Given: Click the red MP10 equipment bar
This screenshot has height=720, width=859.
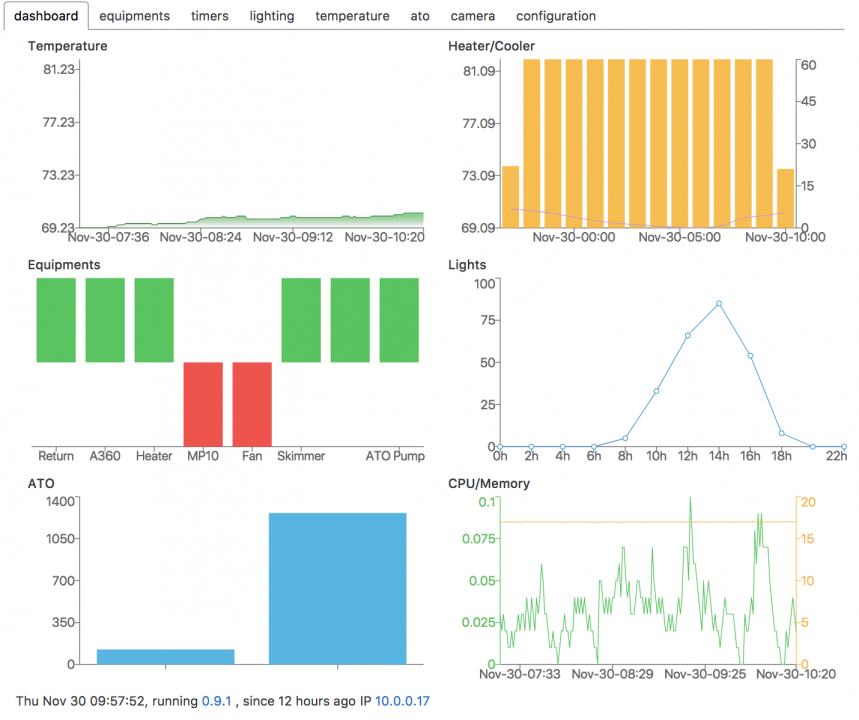Looking at the screenshot, I should click(x=203, y=404).
